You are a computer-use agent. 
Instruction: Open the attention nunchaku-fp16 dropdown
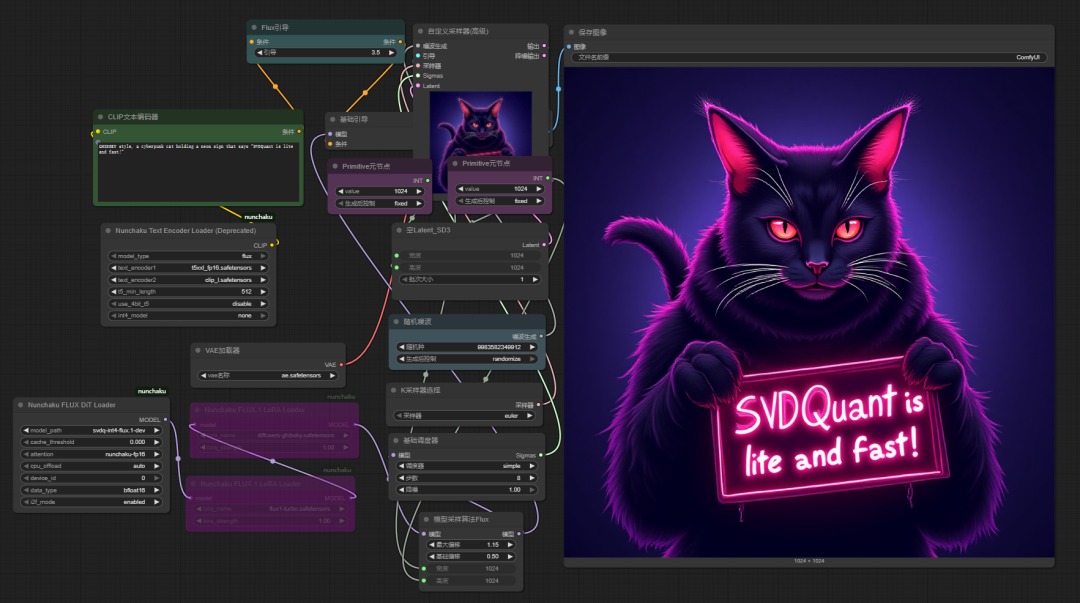click(92, 455)
